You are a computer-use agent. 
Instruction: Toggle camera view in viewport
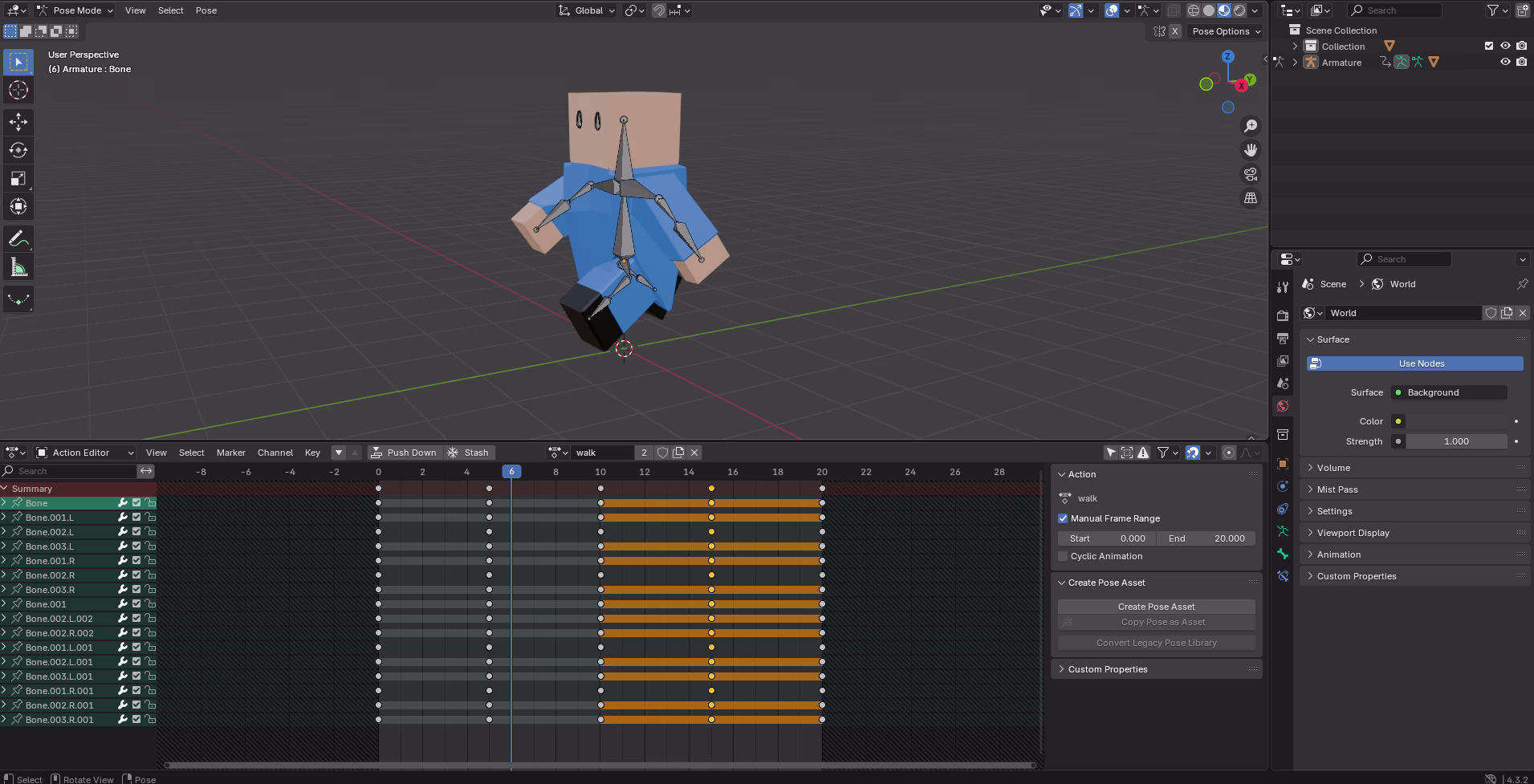1251,174
